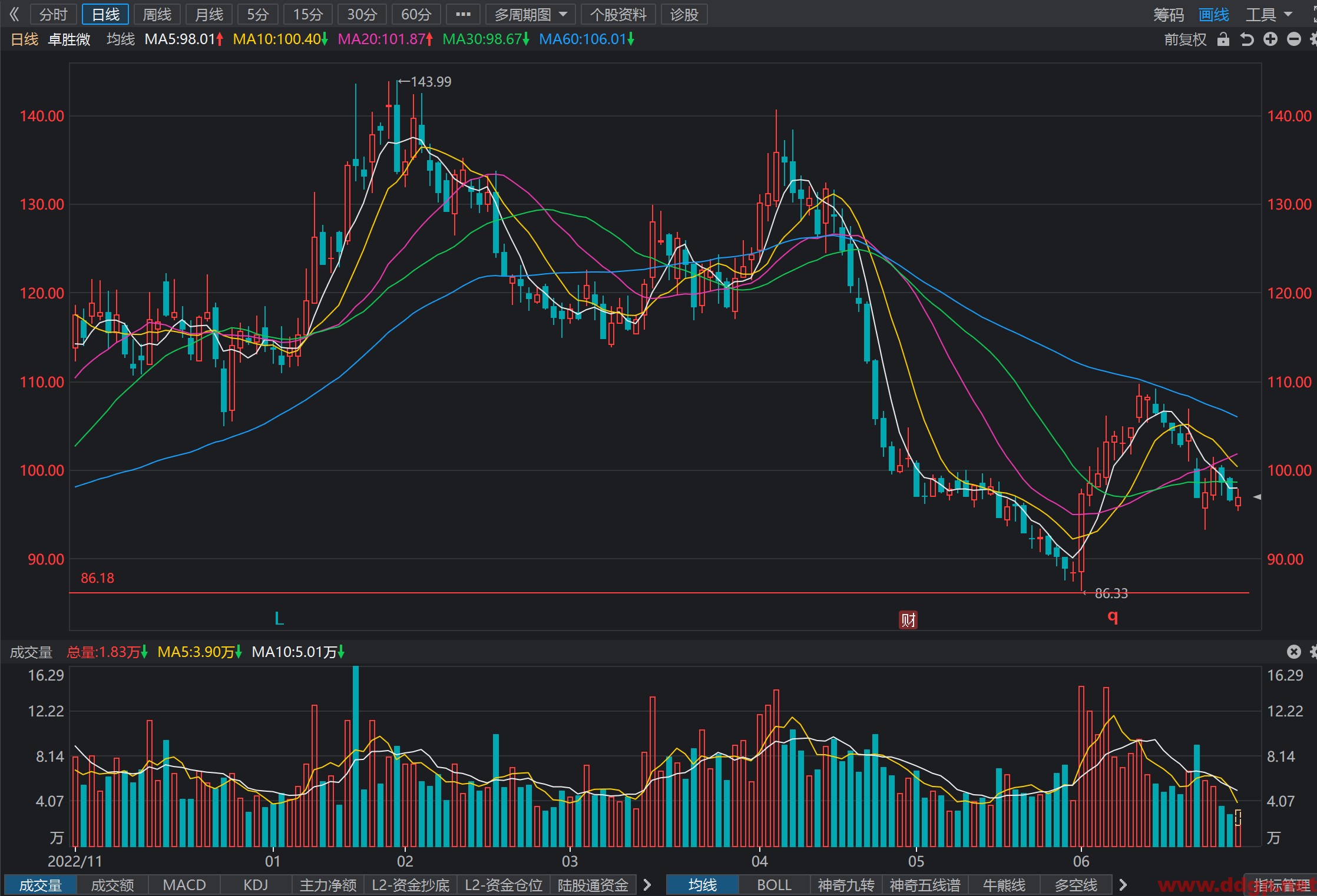Switch to 周线 weekly period tab
1317x896 pixels.
[157, 14]
